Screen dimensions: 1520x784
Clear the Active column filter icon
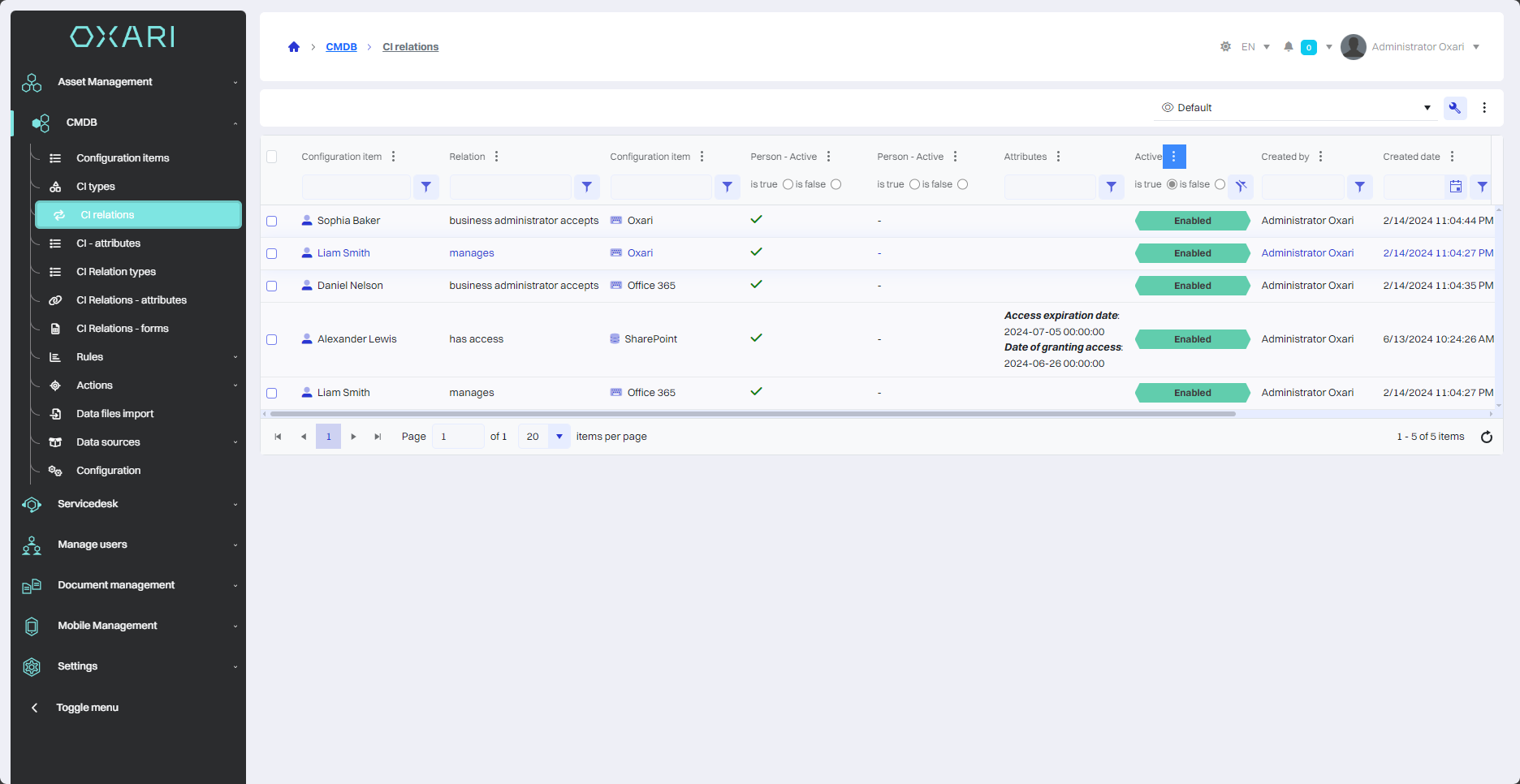(x=1241, y=187)
